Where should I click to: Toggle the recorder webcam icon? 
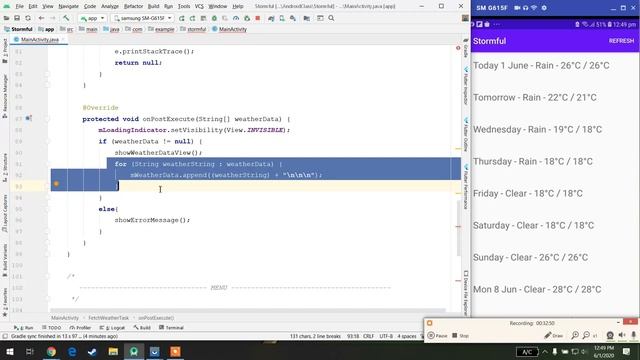610,335
